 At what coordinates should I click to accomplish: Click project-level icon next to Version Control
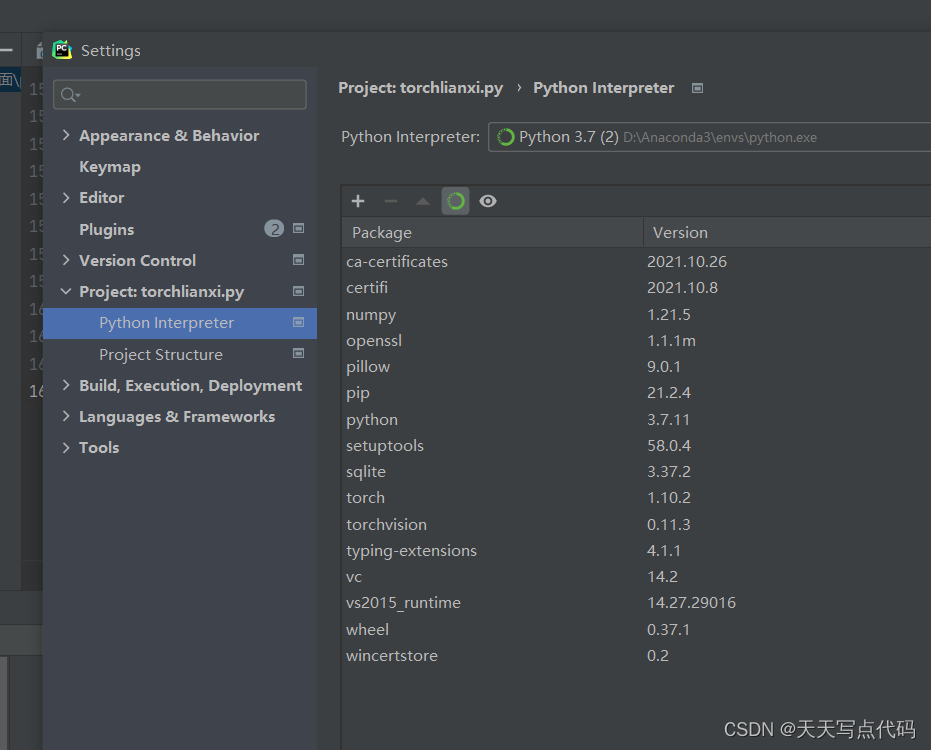[x=299, y=260]
